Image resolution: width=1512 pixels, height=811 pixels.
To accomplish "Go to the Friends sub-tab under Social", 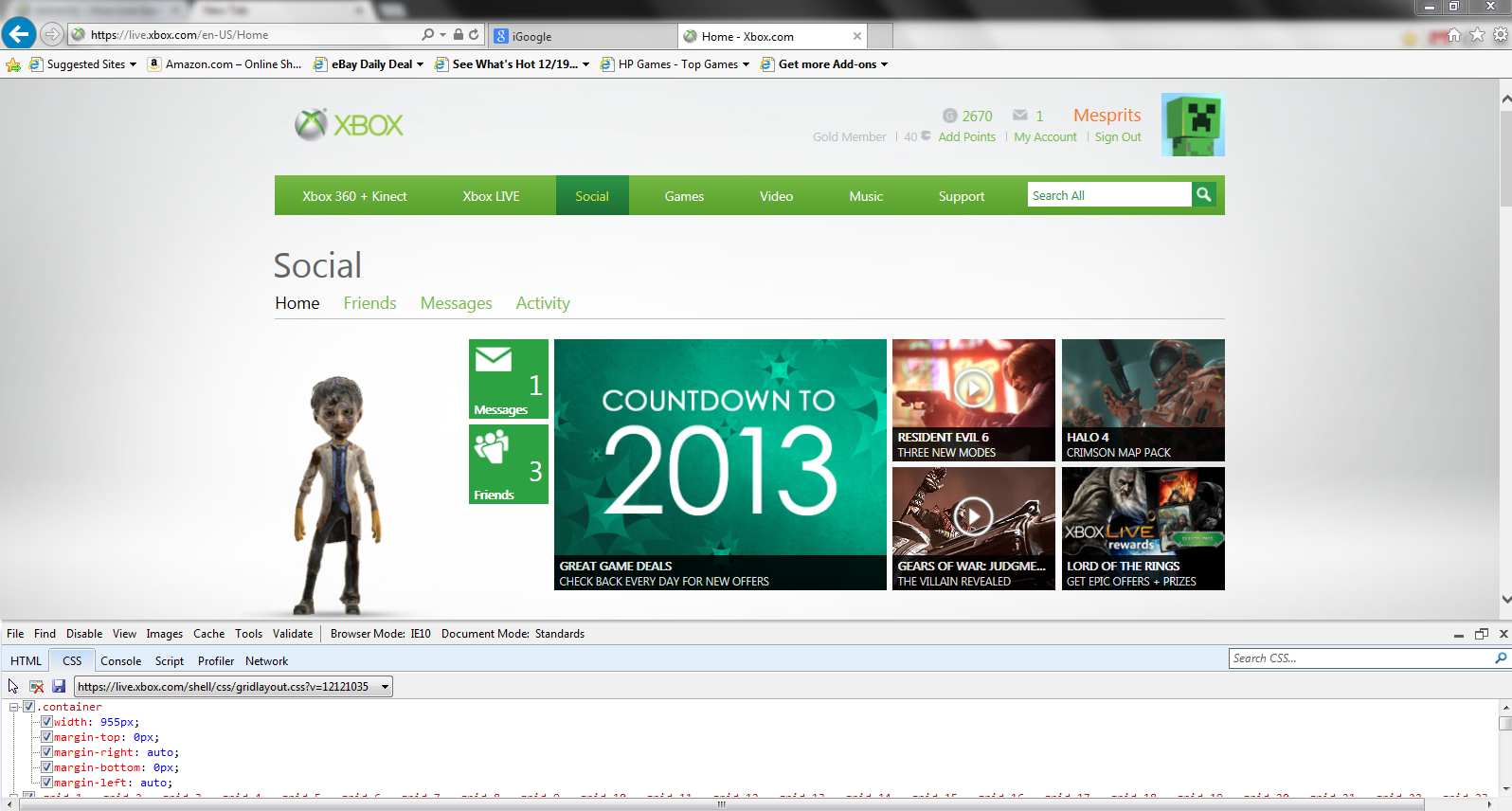I will coord(369,303).
